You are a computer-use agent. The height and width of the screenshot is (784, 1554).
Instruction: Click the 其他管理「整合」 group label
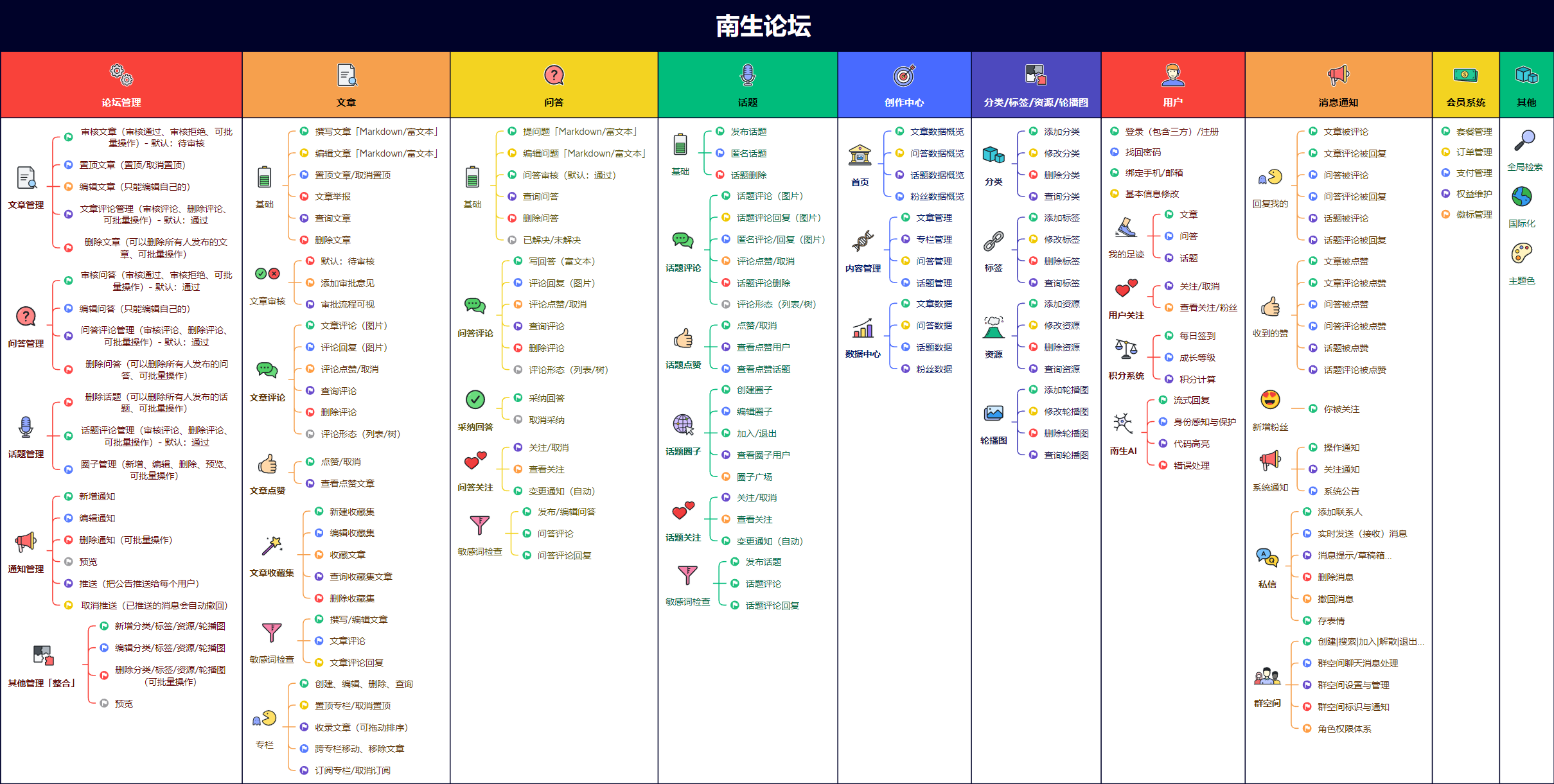click(x=42, y=683)
